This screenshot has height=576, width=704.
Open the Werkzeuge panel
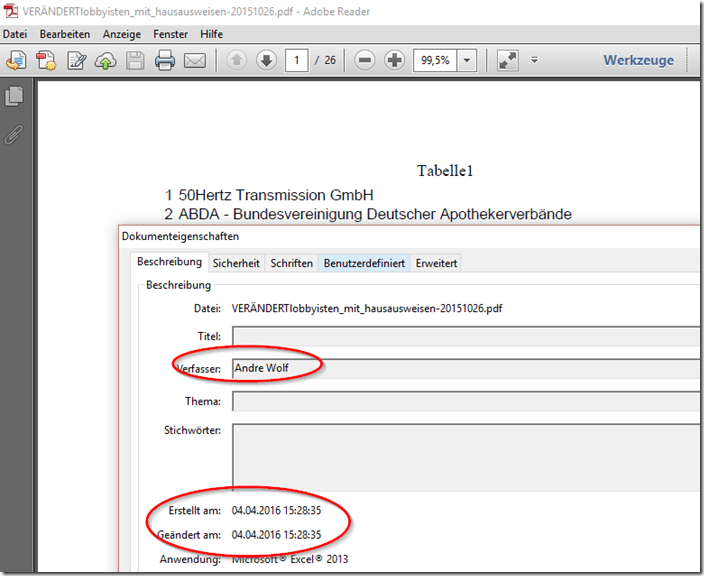tap(638, 60)
